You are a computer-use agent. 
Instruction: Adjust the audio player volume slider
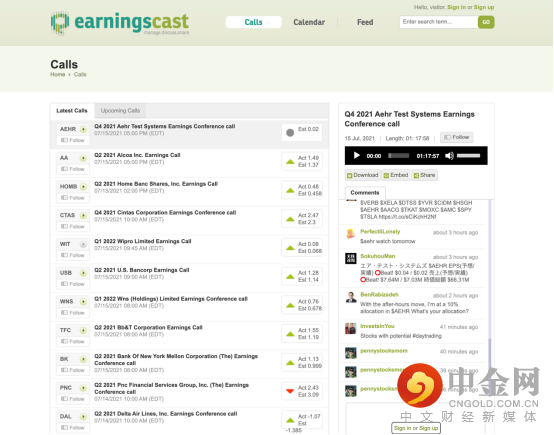(468, 155)
